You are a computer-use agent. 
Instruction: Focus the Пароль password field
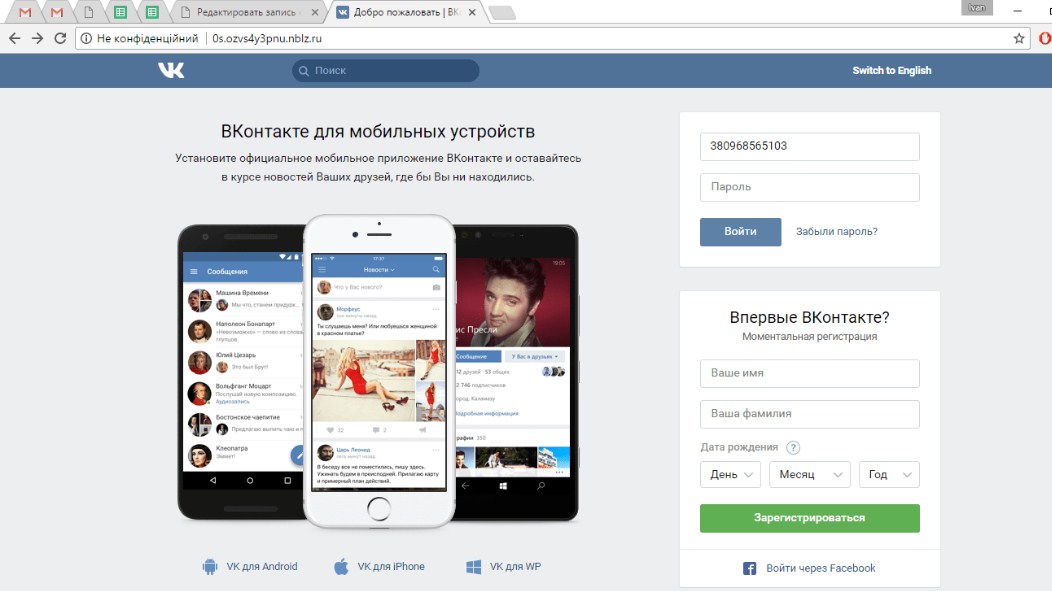[809, 187]
